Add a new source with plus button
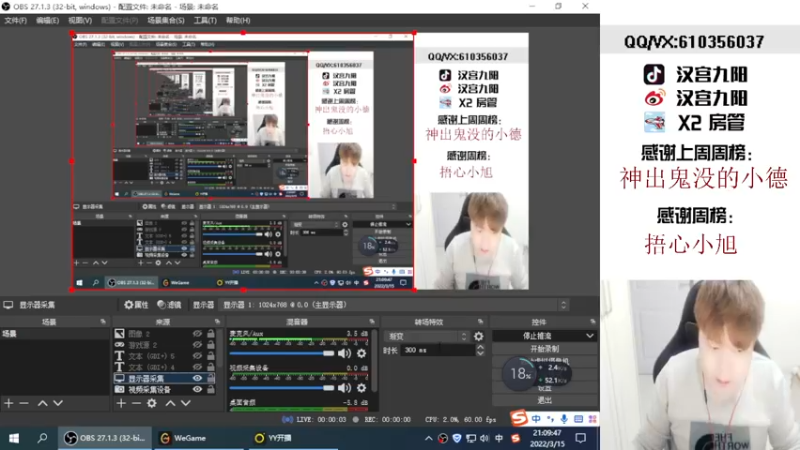The image size is (800, 450). point(121,403)
